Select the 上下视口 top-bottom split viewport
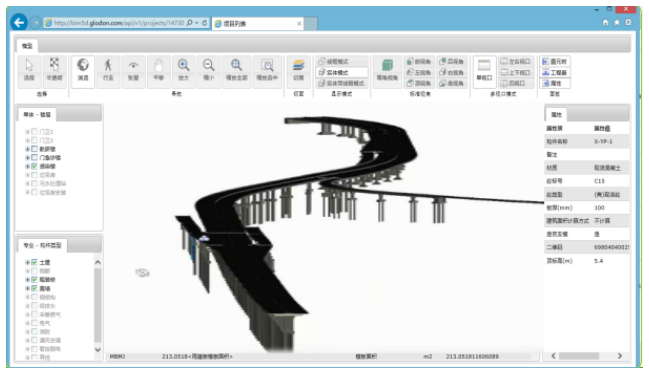Viewport: 649px width, 373px height. point(516,72)
